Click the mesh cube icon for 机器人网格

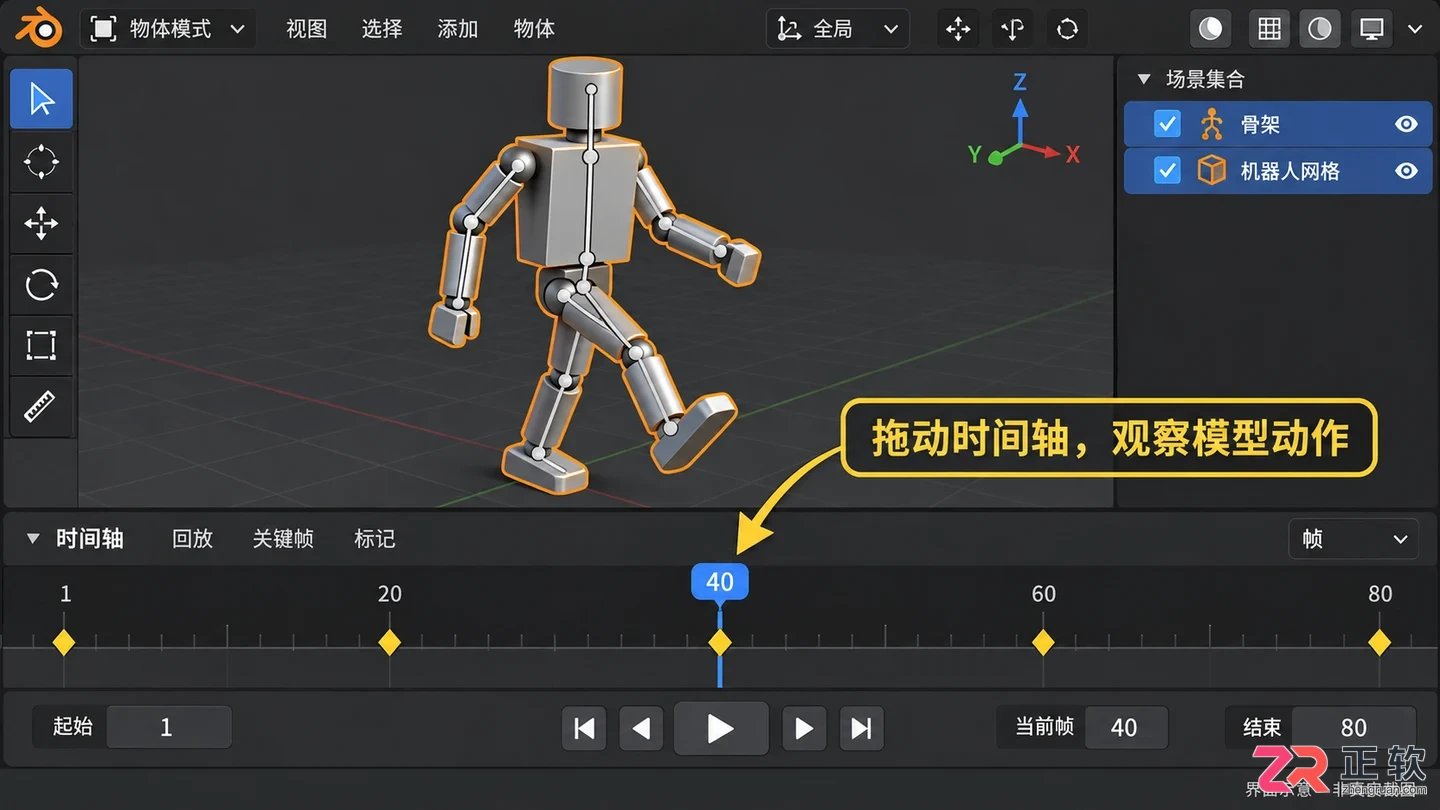point(1212,170)
